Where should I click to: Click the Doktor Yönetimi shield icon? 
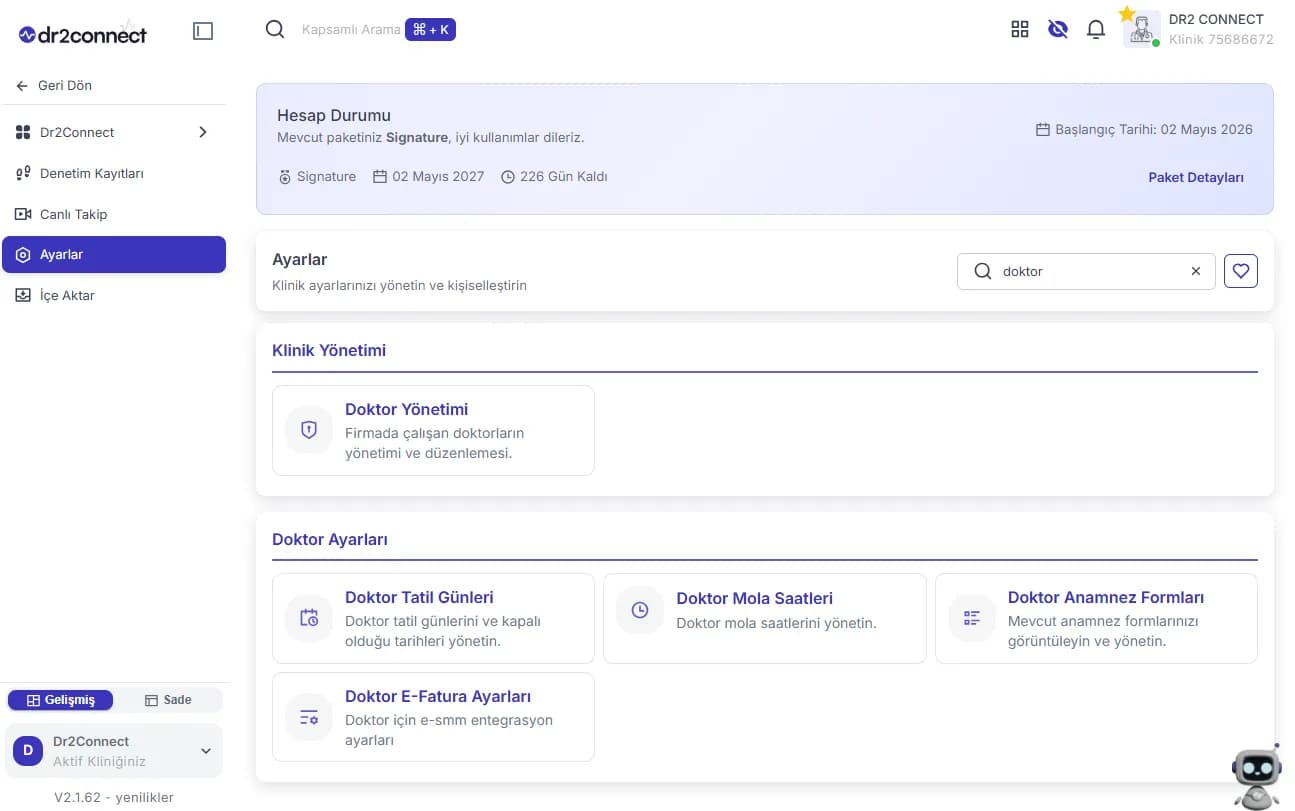pyautogui.click(x=309, y=430)
